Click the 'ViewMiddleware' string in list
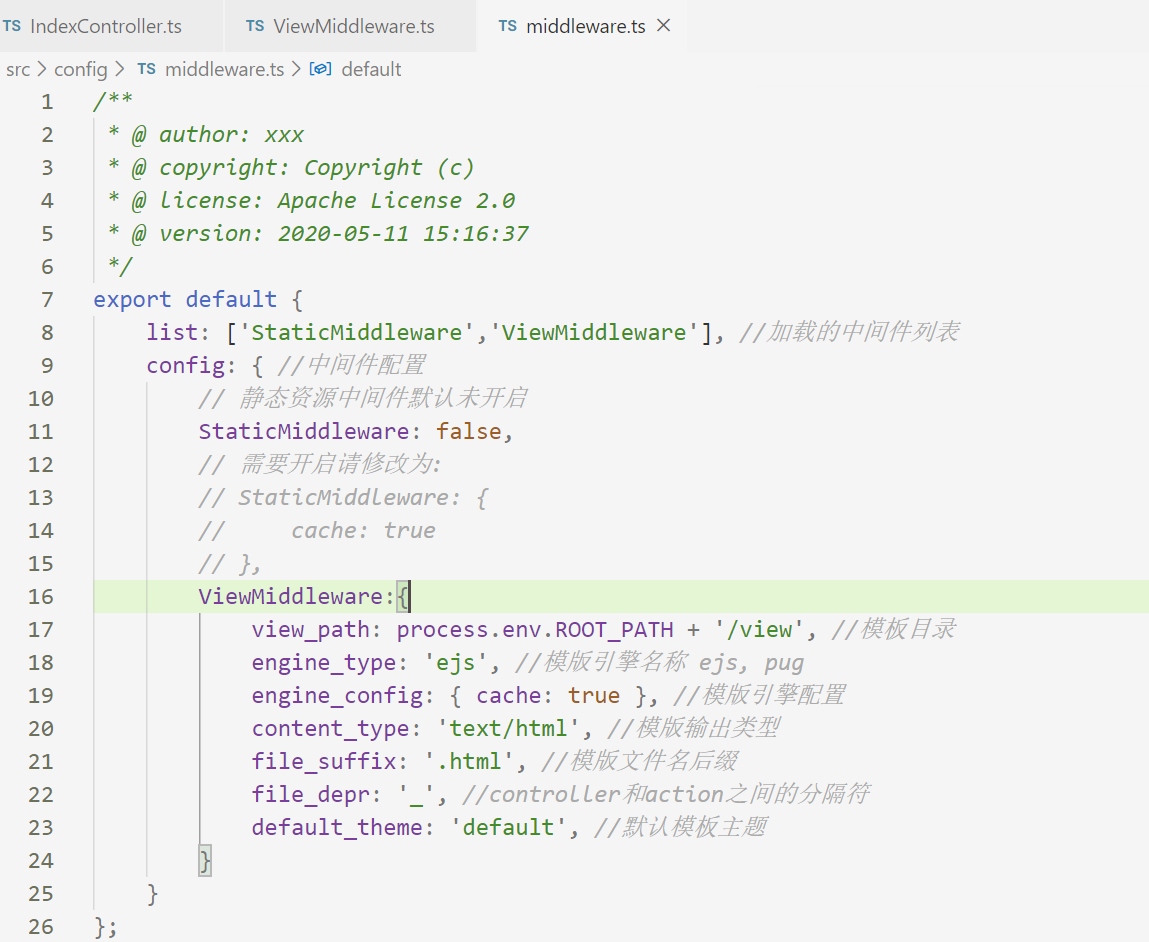The image size is (1149, 942). click(x=594, y=333)
